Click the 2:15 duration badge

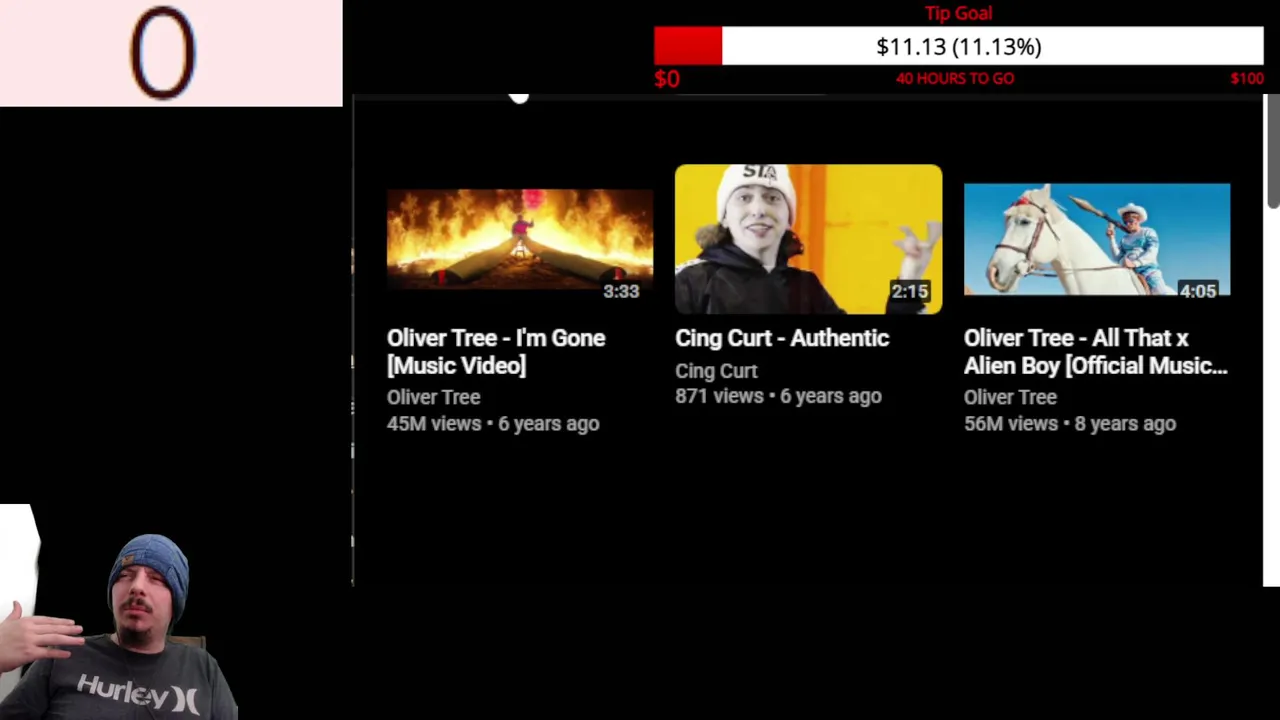(910, 291)
